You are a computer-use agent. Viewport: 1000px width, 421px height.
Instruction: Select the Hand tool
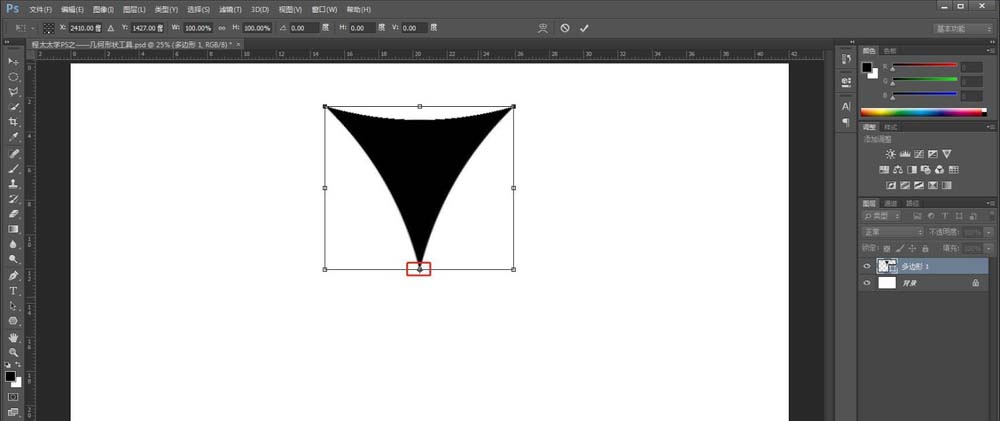tap(14, 336)
